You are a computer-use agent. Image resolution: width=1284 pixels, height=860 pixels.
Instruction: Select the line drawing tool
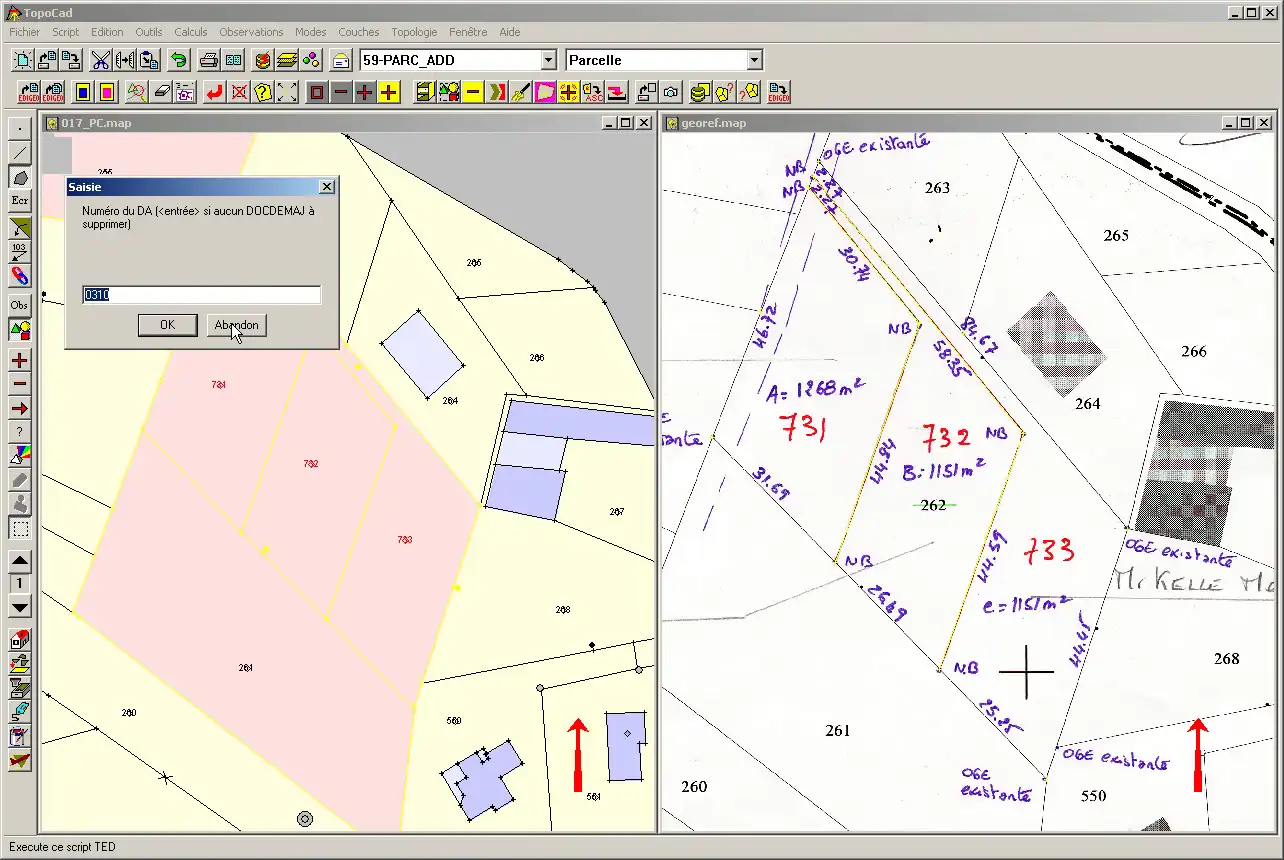(20, 153)
